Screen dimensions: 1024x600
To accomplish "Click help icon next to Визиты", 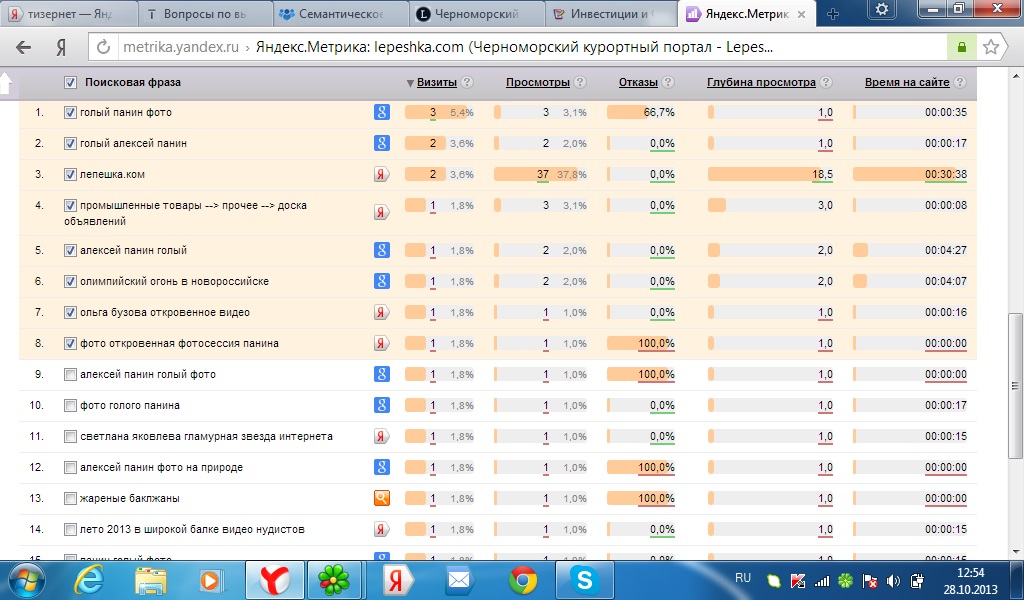I will pyautogui.click(x=467, y=82).
